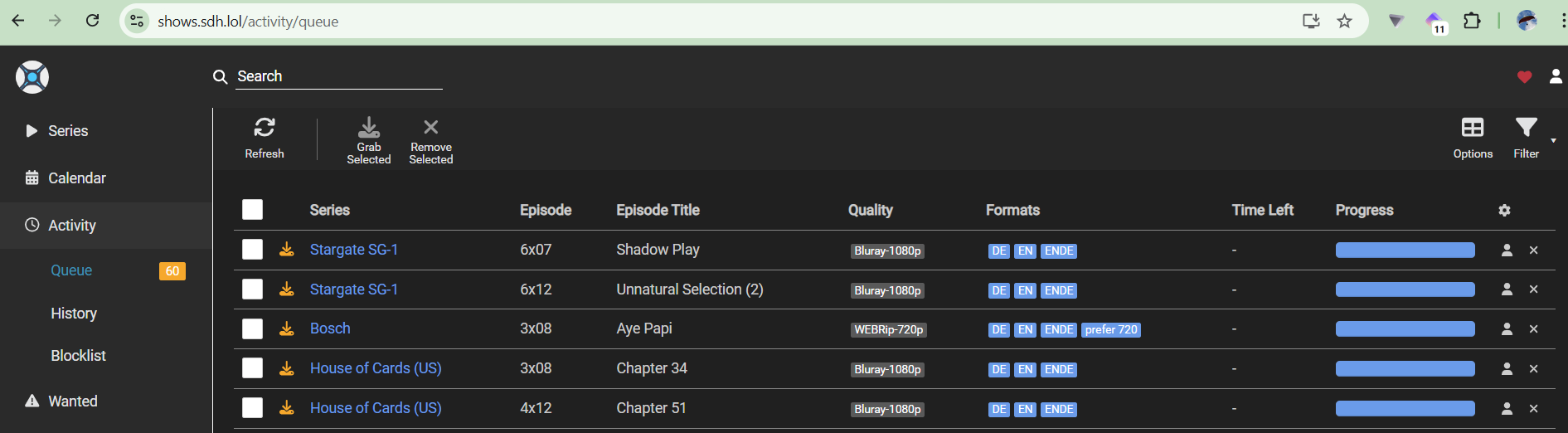Click the red heart donate icon

(x=1524, y=76)
